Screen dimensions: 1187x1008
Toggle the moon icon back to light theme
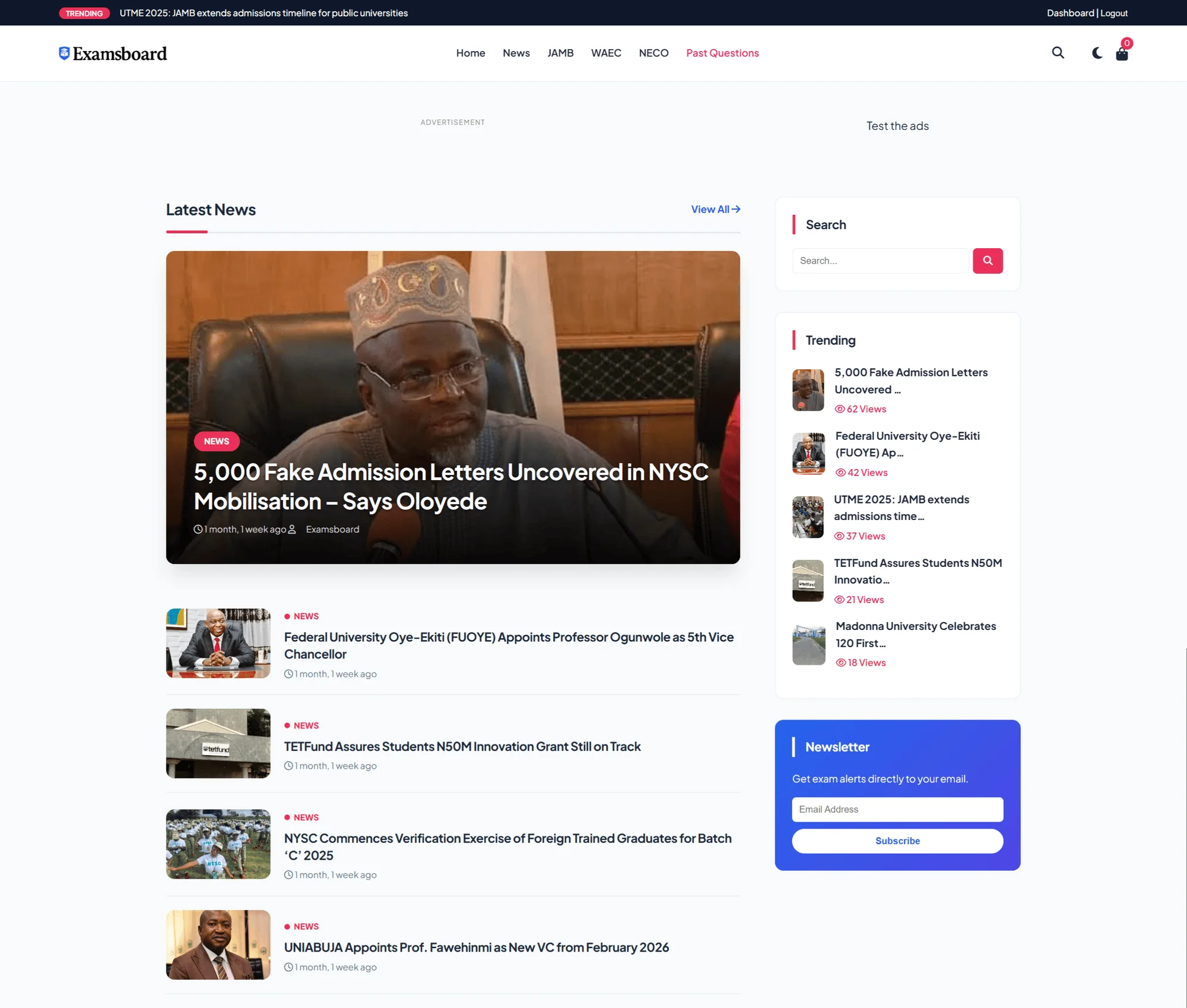(1096, 53)
